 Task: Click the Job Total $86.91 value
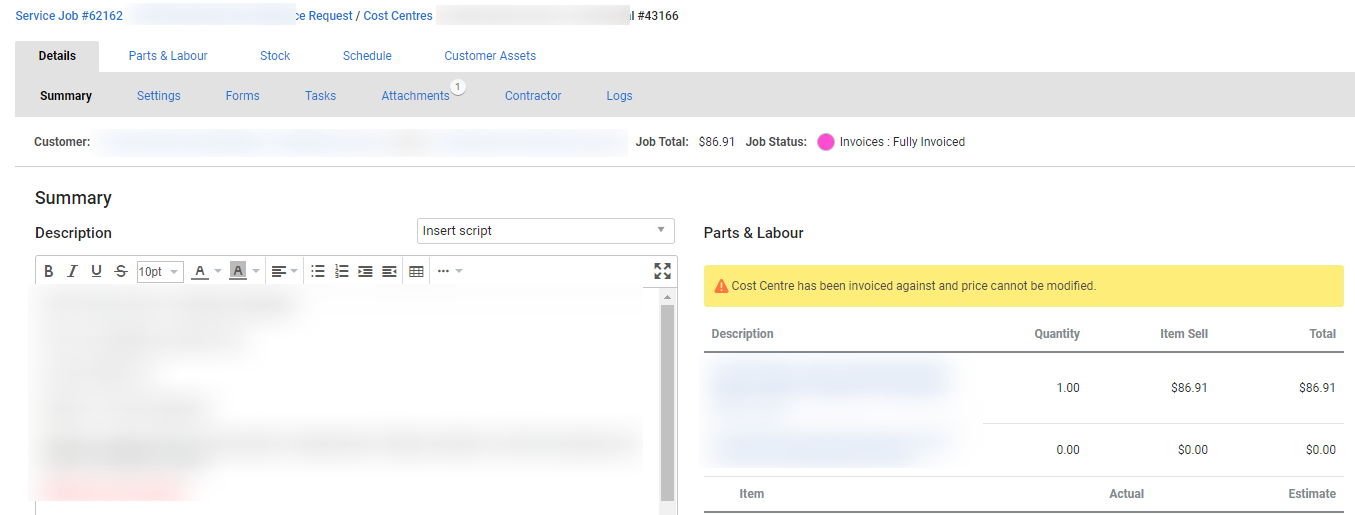716,142
